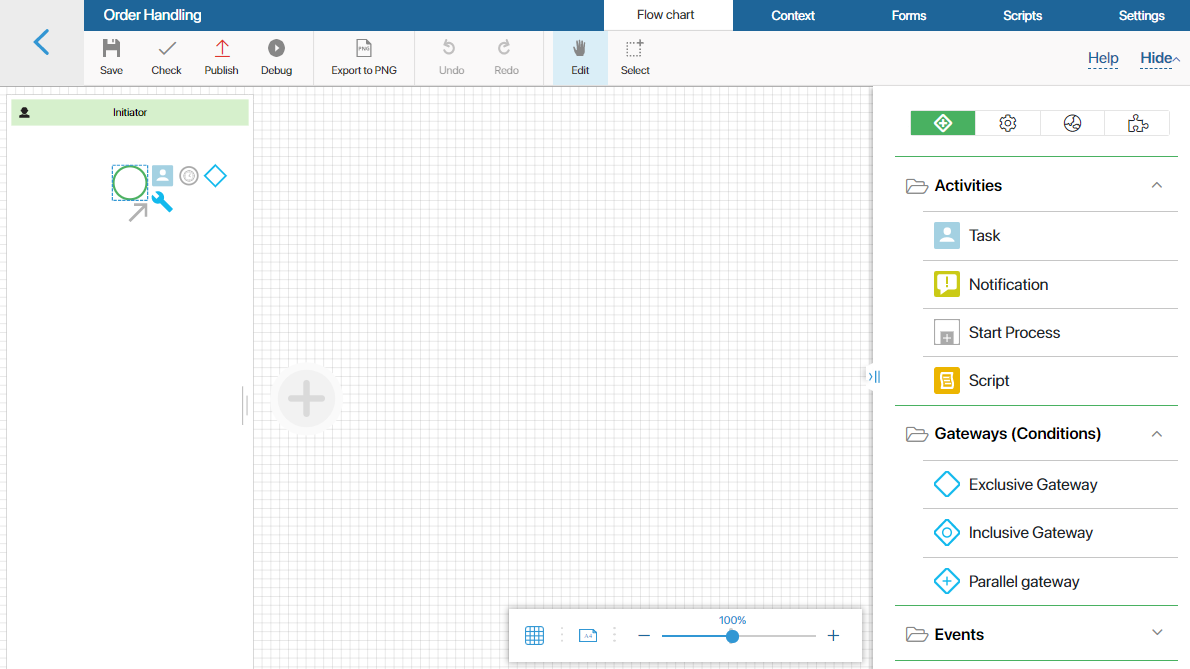Click the Initiator lane's person icon
Image resolution: width=1190 pixels, height=669 pixels.
[x=24, y=112]
